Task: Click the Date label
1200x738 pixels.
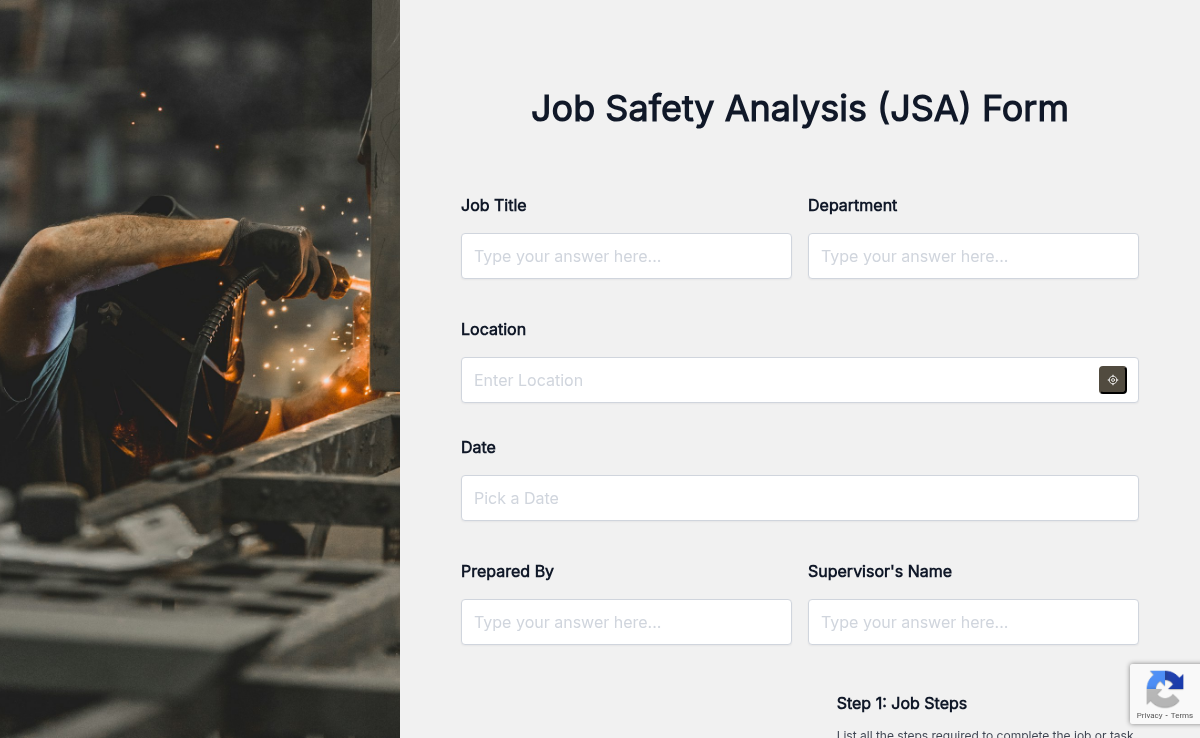Action: 478,447
